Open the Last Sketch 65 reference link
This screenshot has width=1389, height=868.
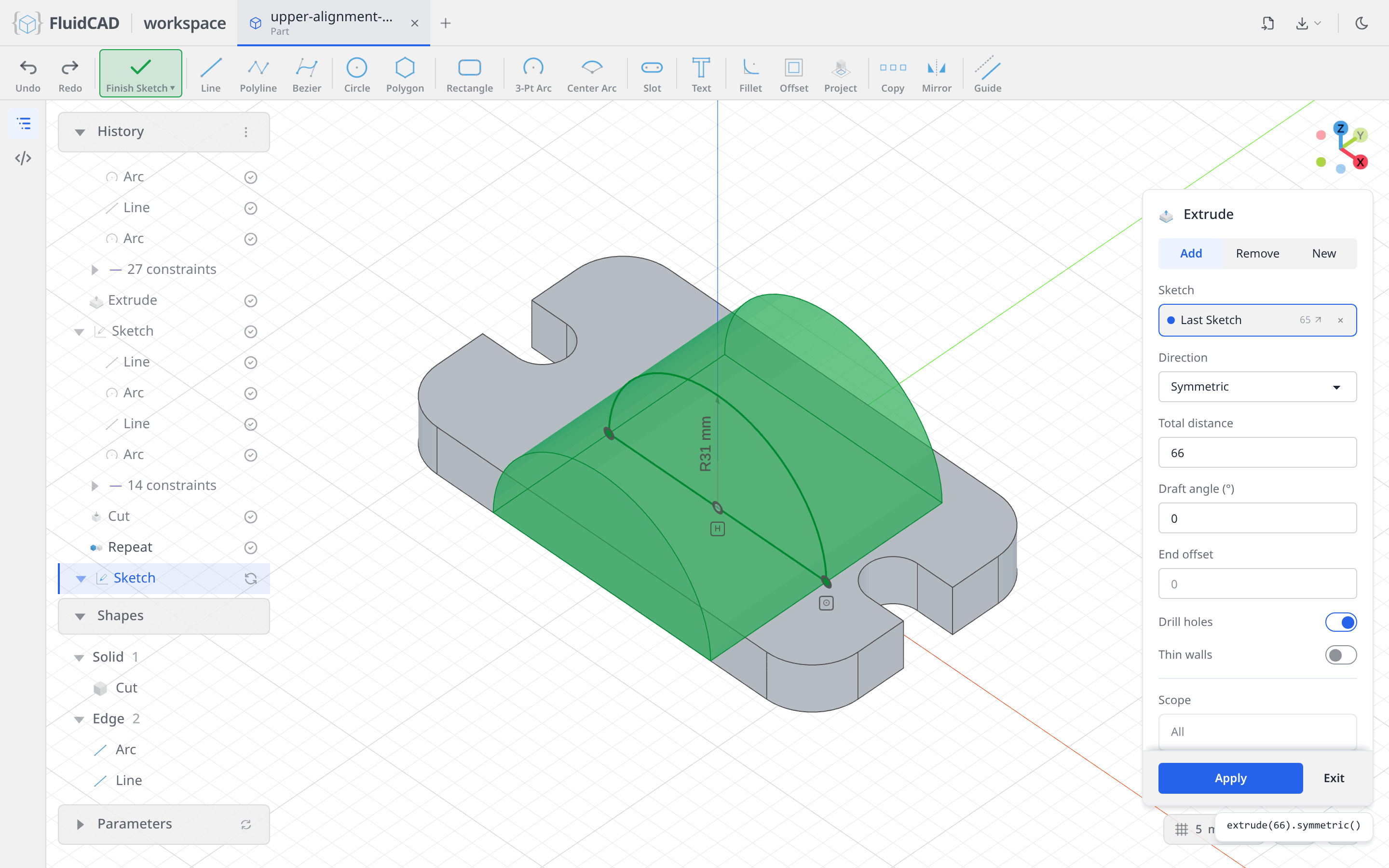(1310, 320)
